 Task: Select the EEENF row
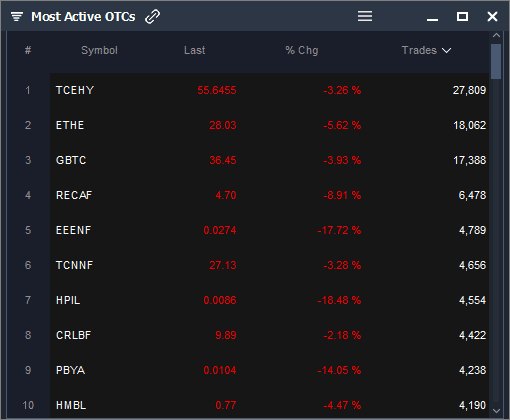click(x=269, y=230)
